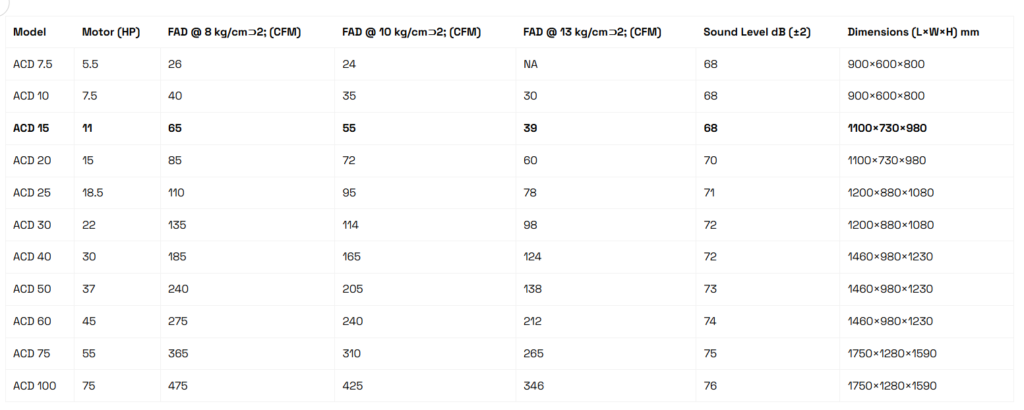Click the ACD 50 model cell
Screen dimensions: 1024x410
click(x=29, y=289)
